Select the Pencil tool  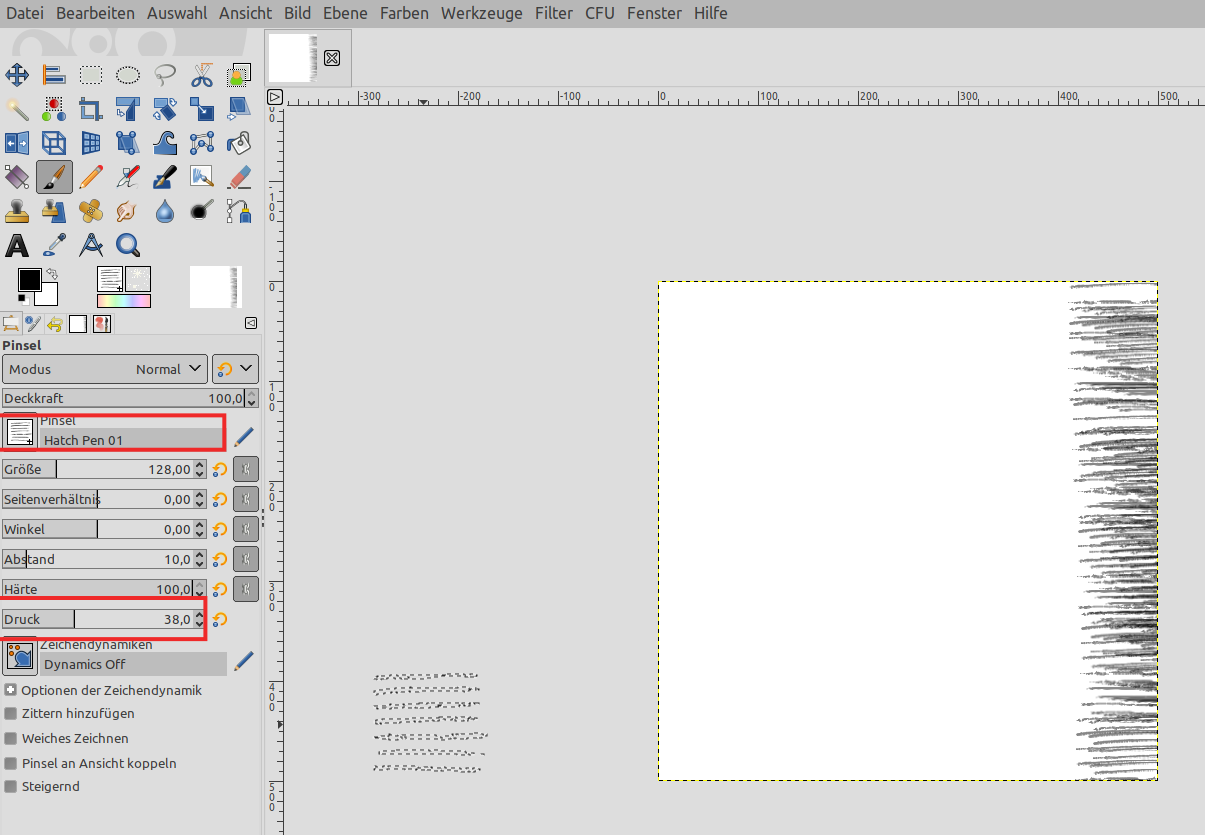click(x=91, y=177)
